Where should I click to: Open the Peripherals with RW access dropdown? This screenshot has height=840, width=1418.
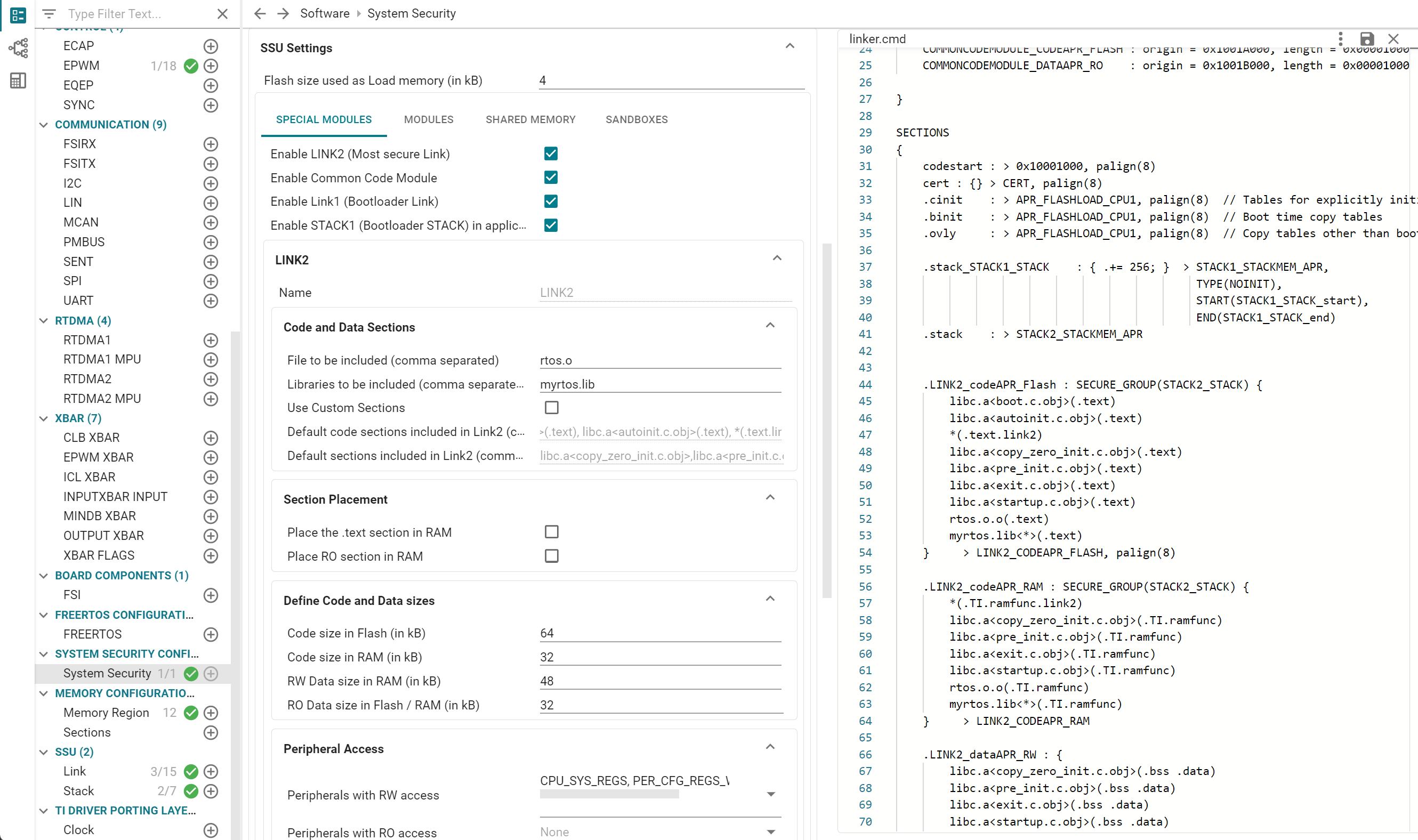click(x=770, y=794)
